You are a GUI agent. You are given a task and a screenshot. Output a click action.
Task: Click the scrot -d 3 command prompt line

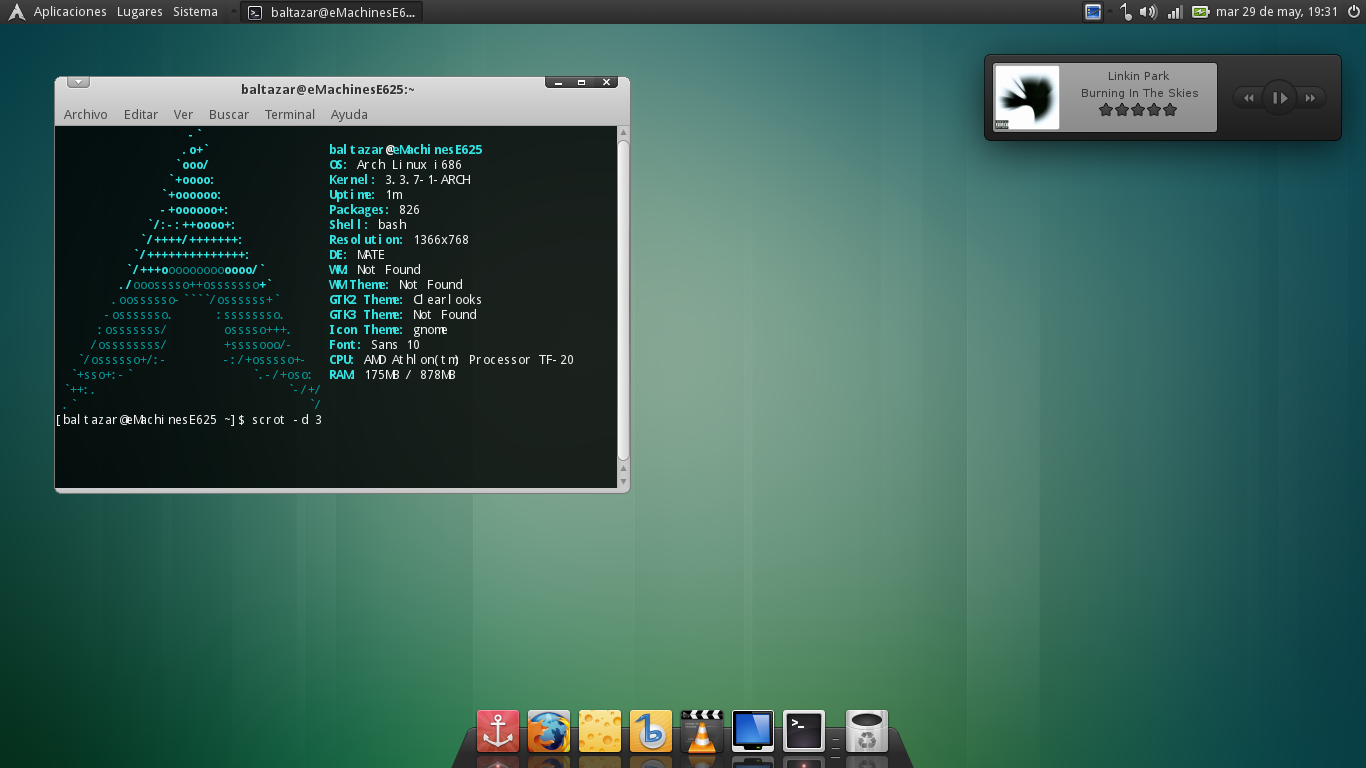pyautogui.click(x=189, y=419)
